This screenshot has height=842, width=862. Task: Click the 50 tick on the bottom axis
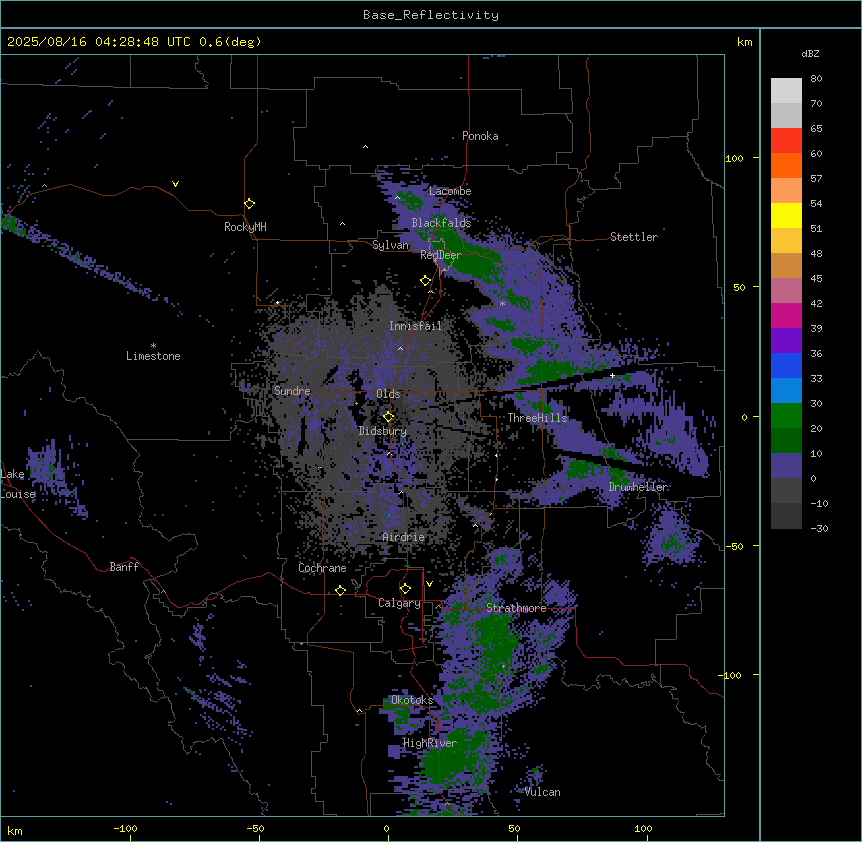[x=514, y=828]
